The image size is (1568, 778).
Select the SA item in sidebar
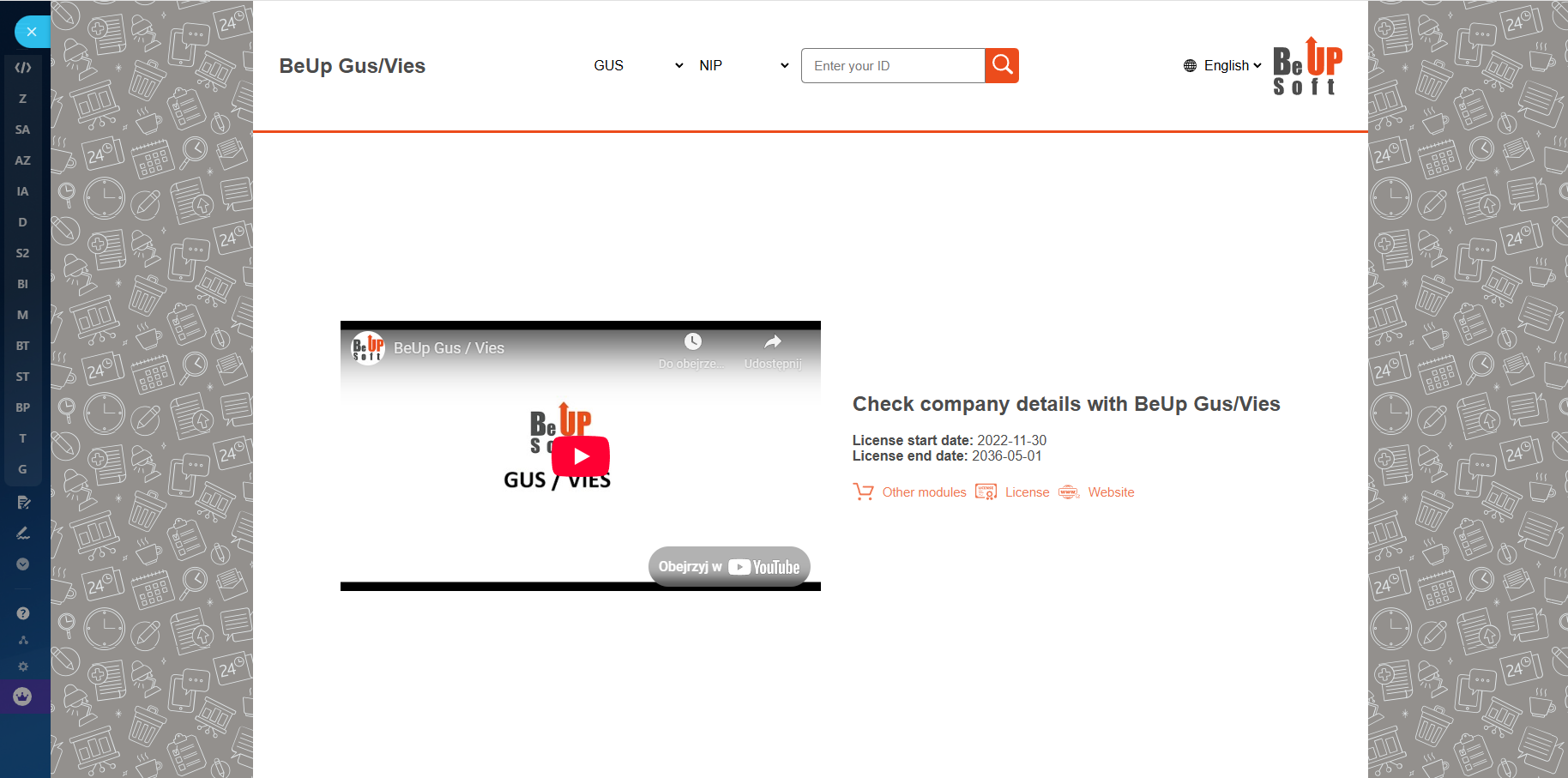(x=23, y=130)
